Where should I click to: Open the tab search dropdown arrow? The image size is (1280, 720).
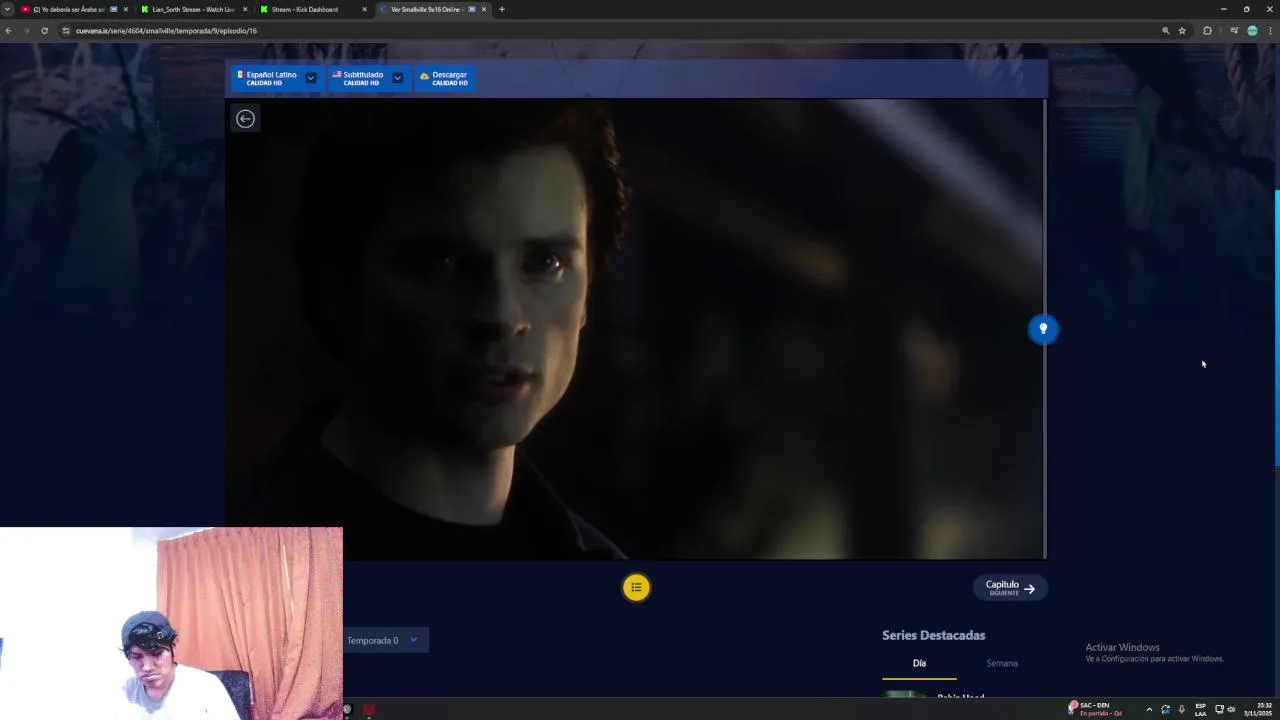[x=7, y=9]
